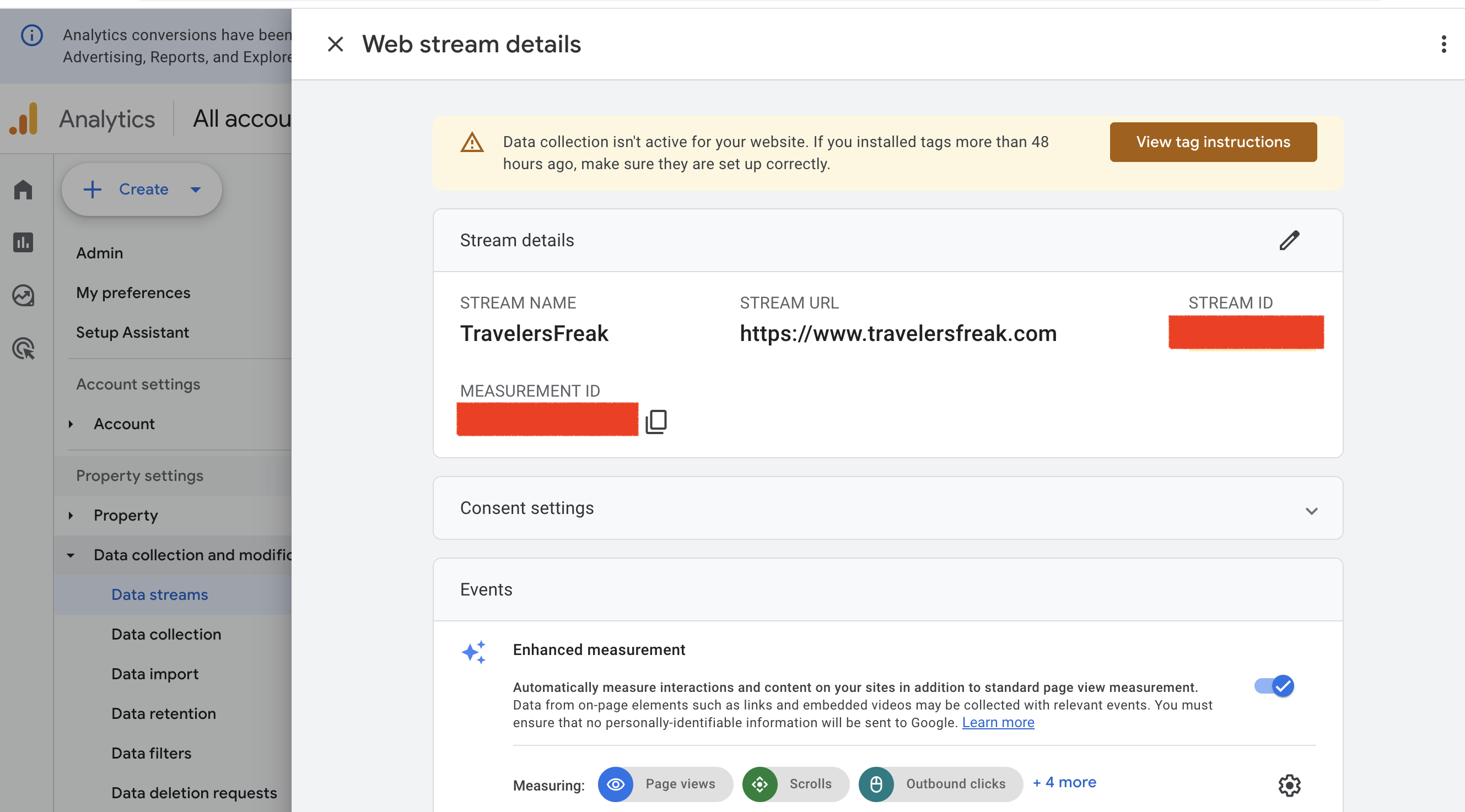This screenshot has height=812, width=1465.
Task: Click the Outbound clicks mouse icon
Action: 876,784
